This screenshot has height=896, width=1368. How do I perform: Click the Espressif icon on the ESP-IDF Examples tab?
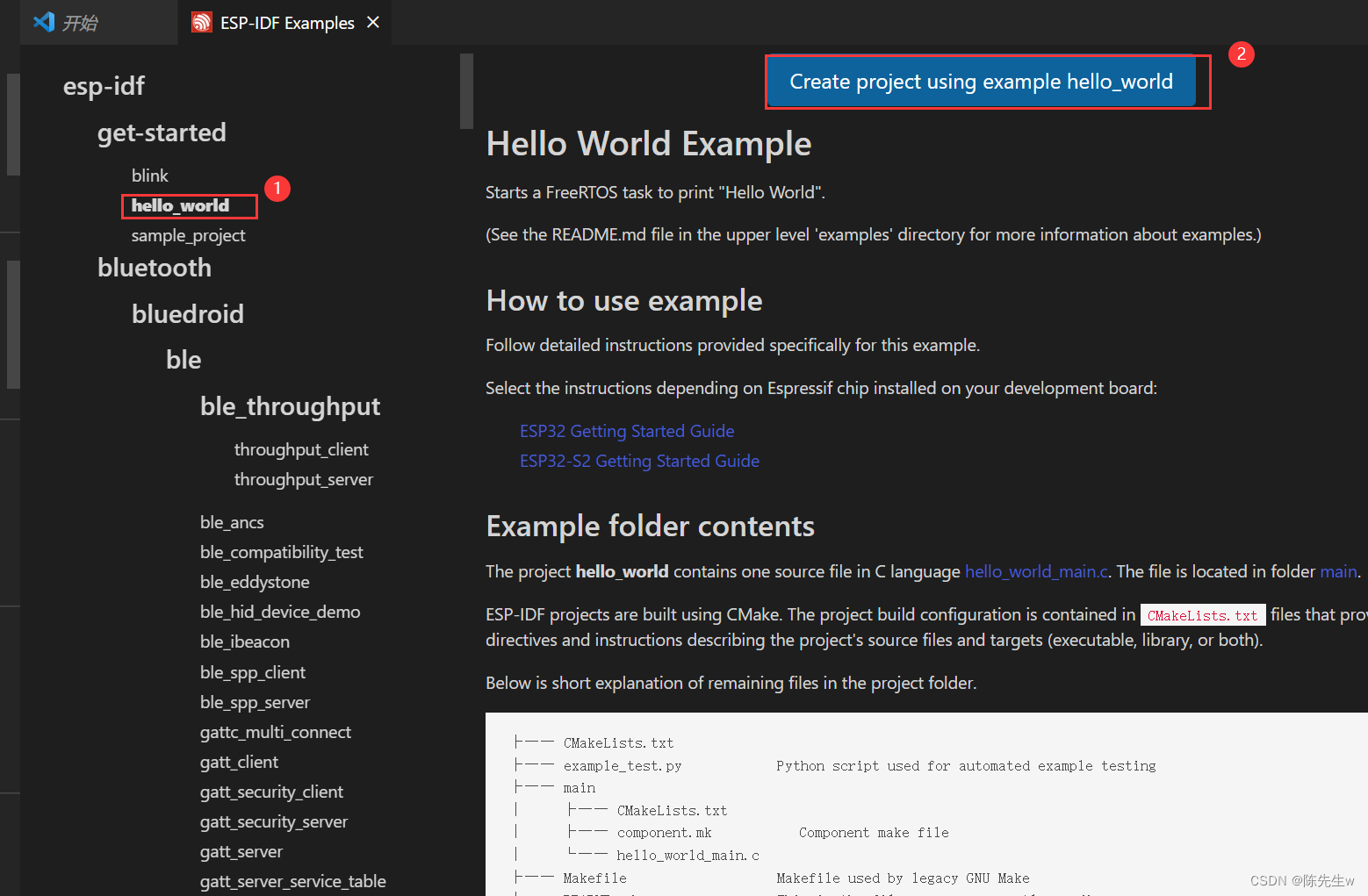click(202, 22)
